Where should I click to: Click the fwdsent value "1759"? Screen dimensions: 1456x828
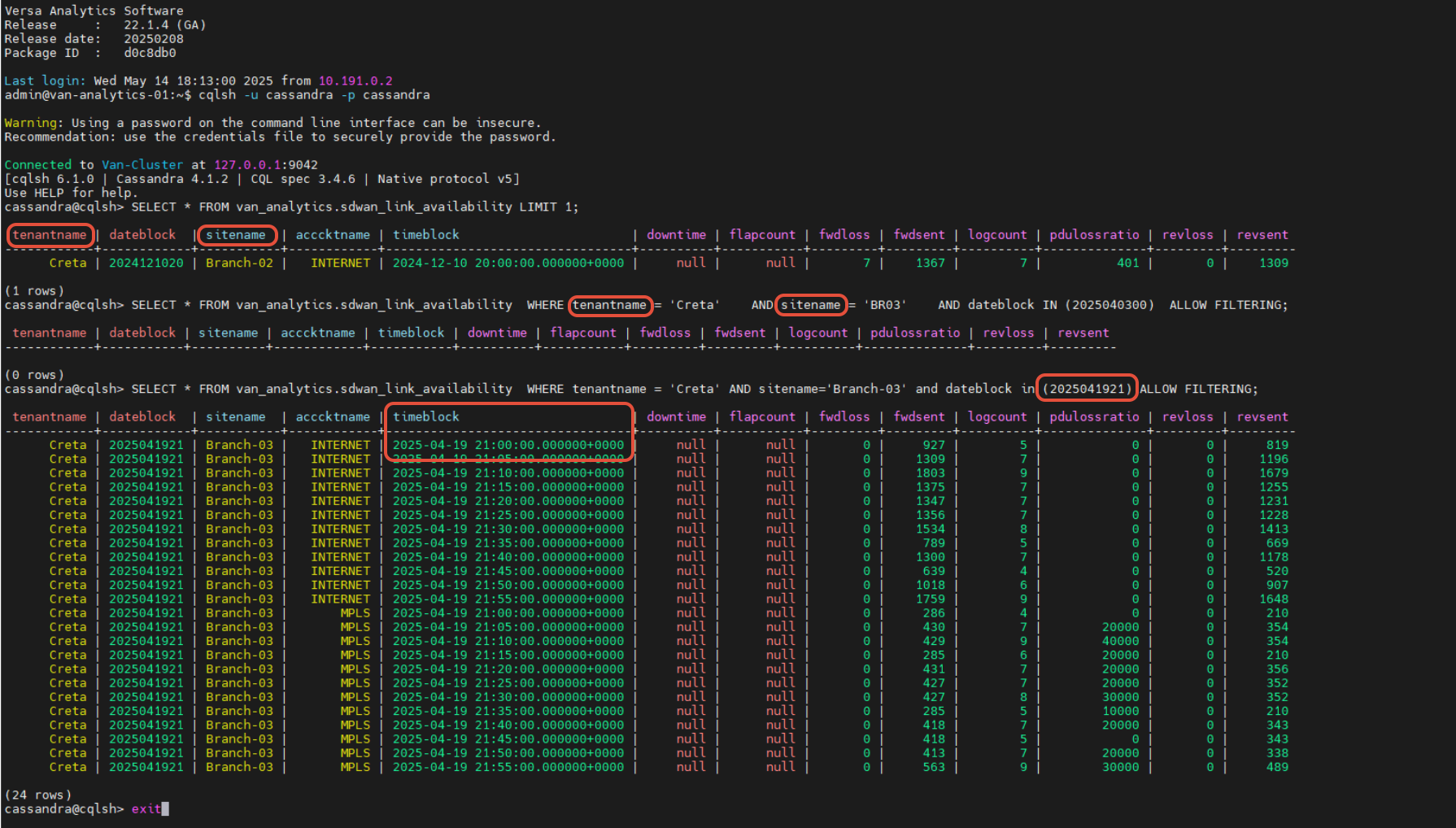[931, 599]
